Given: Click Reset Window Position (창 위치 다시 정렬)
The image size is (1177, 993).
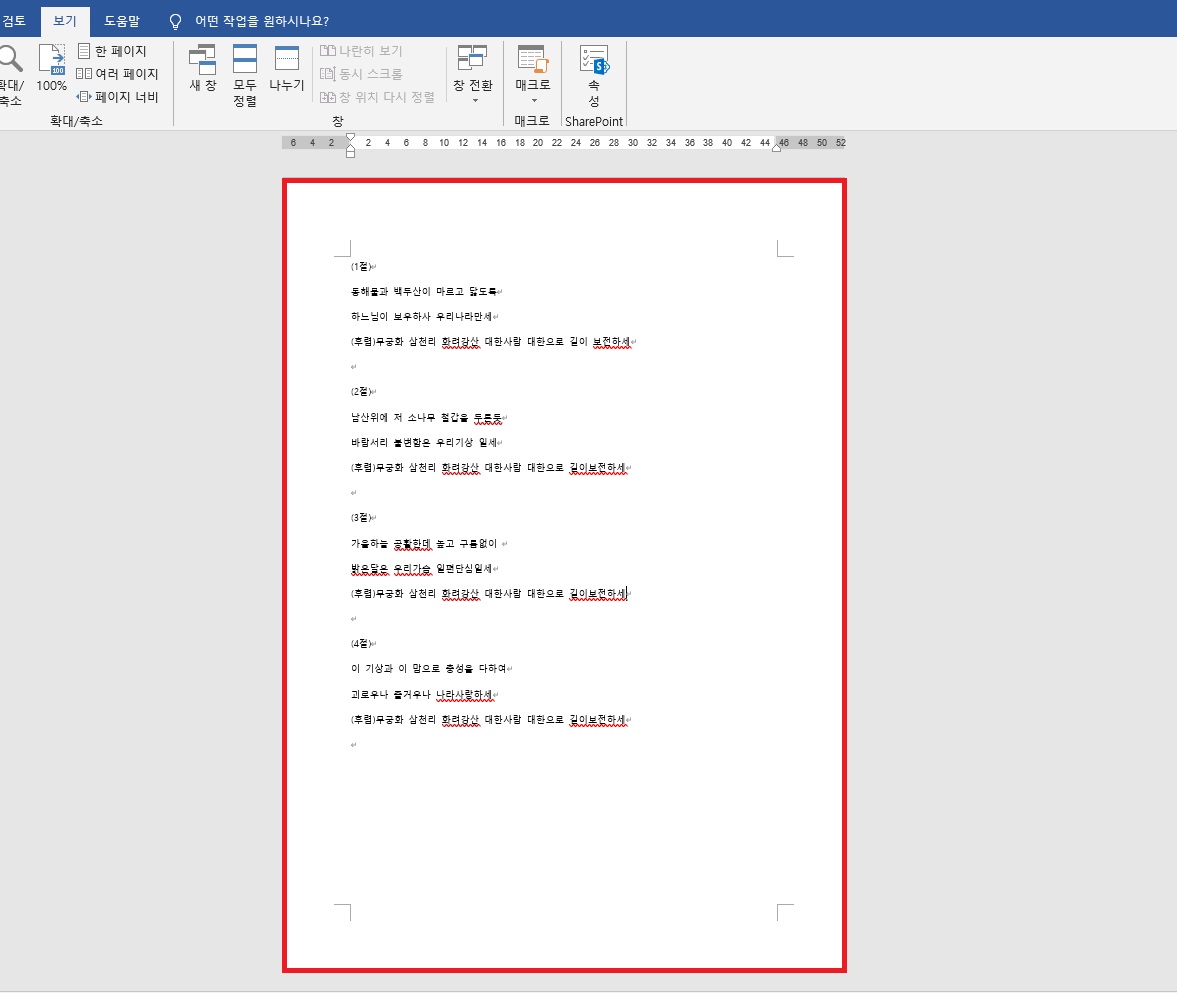Looking at the screenshot, I should pos(377,97).
